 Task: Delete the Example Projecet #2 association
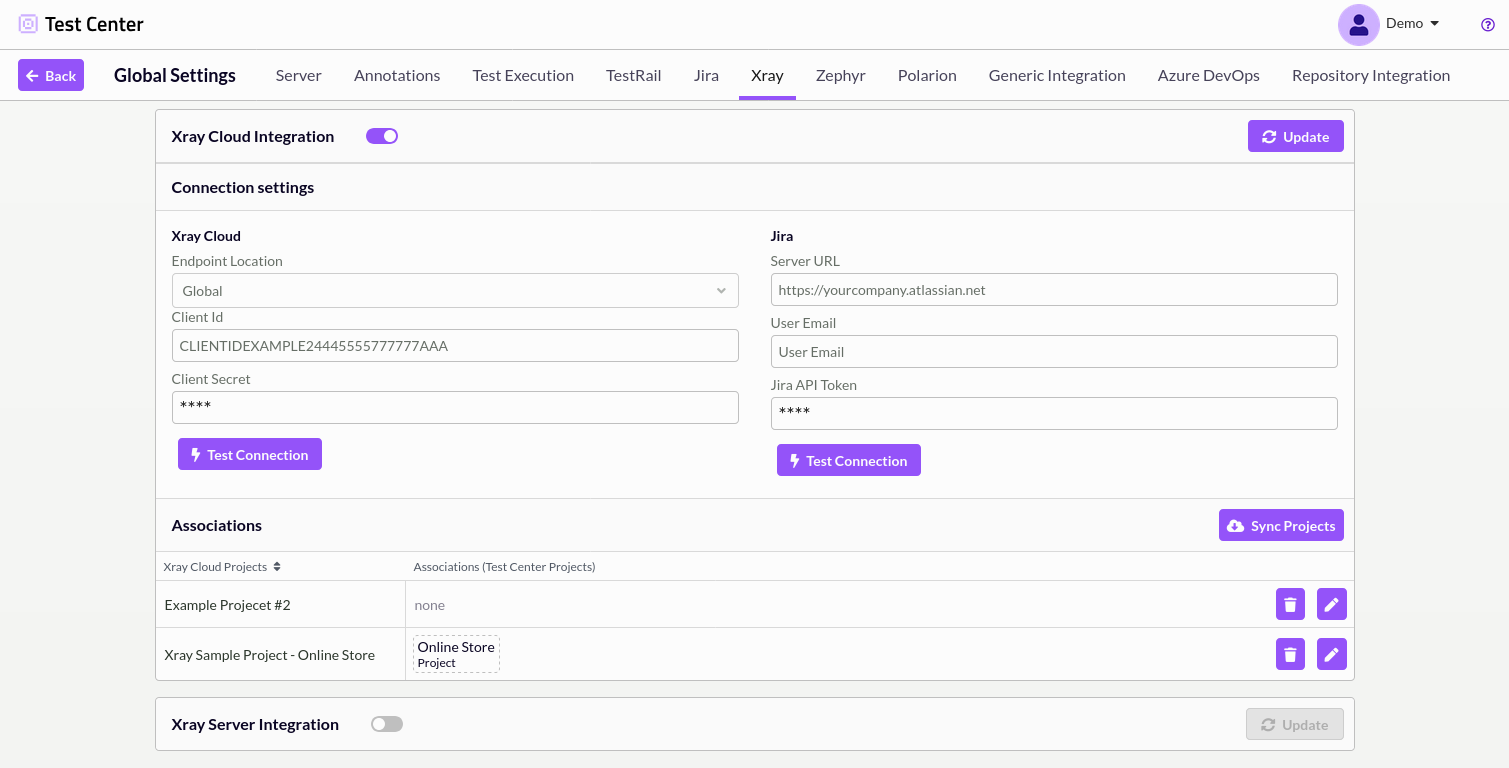(1290, 604)
